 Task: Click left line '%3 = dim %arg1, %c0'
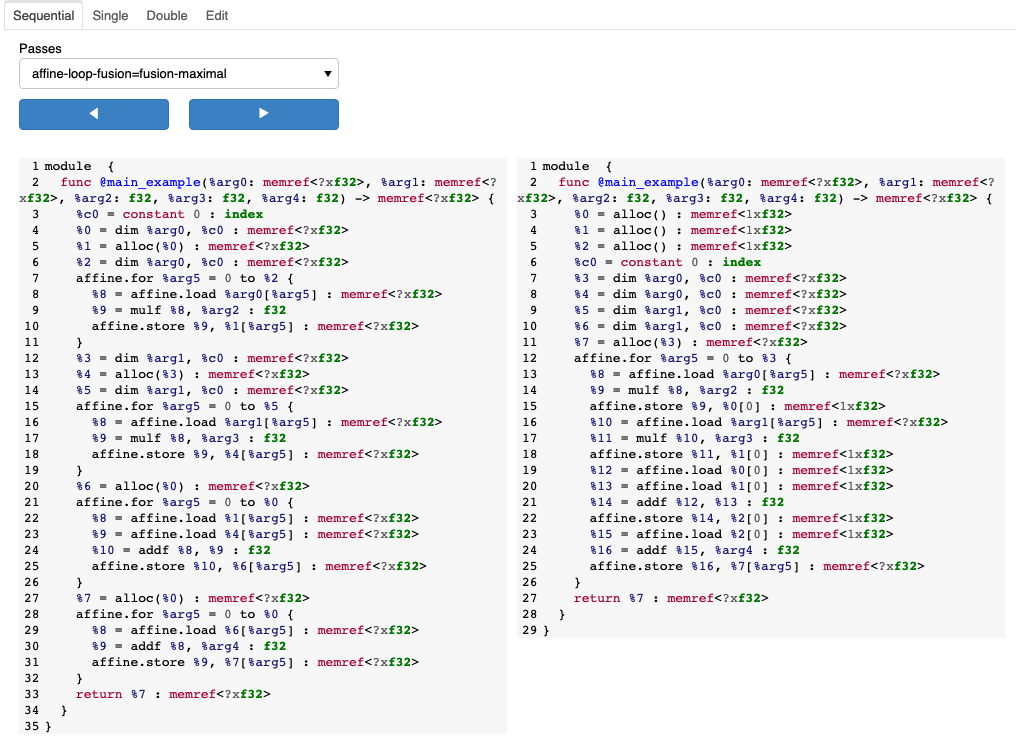212,358
